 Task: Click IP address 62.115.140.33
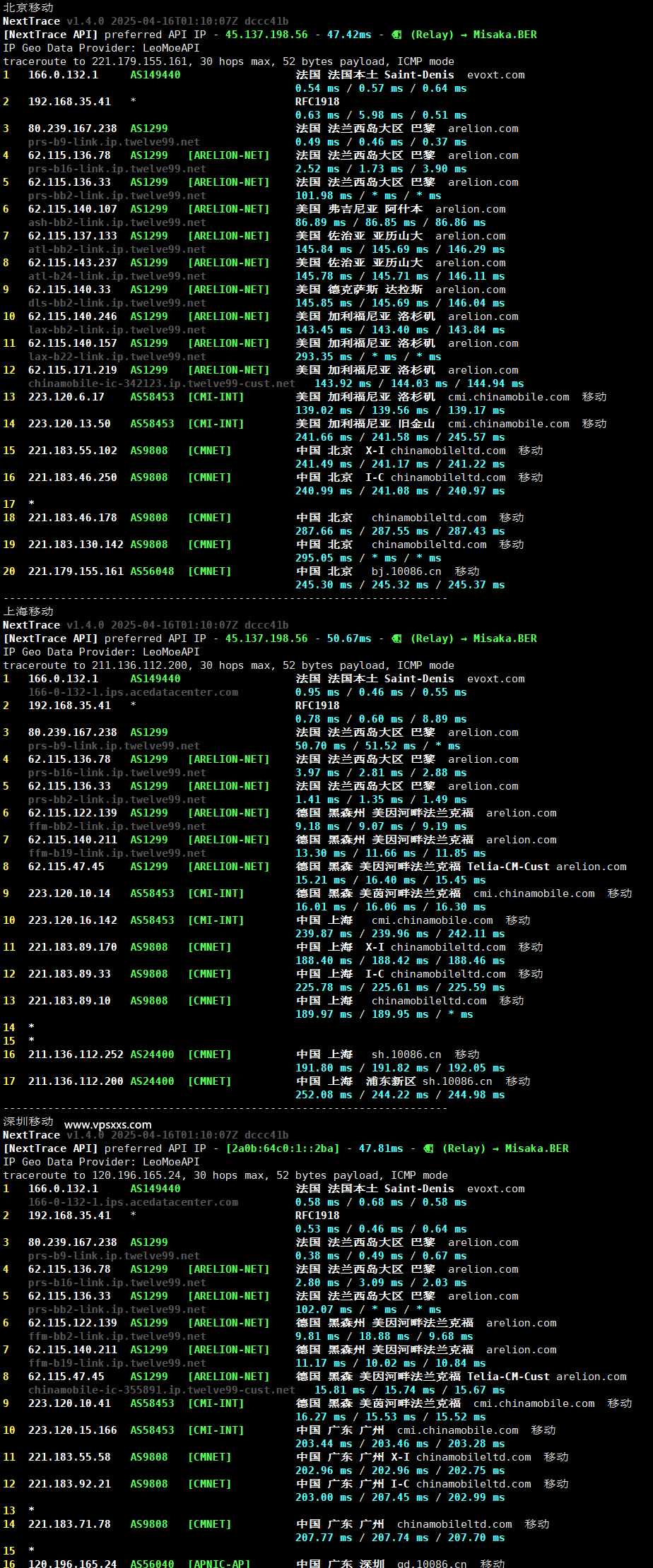click(x=70, y=290)
